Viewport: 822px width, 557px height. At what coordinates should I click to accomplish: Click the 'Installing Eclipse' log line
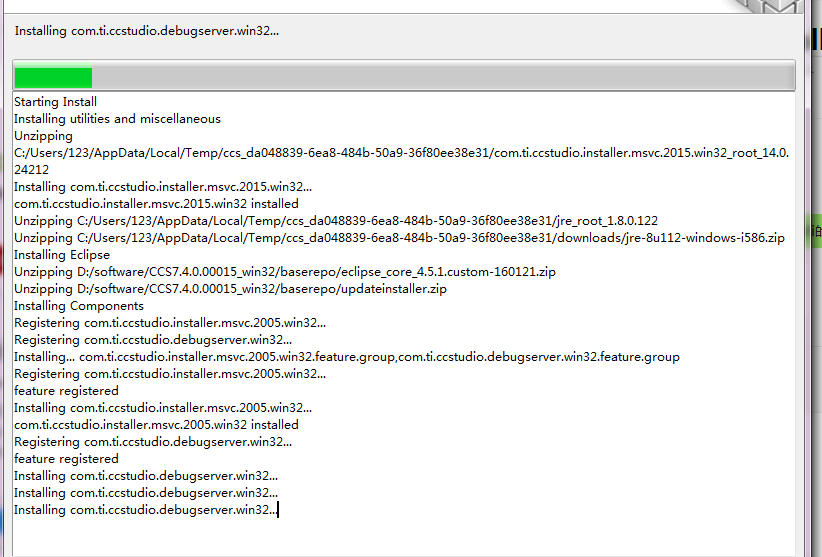tap(62, 255)
